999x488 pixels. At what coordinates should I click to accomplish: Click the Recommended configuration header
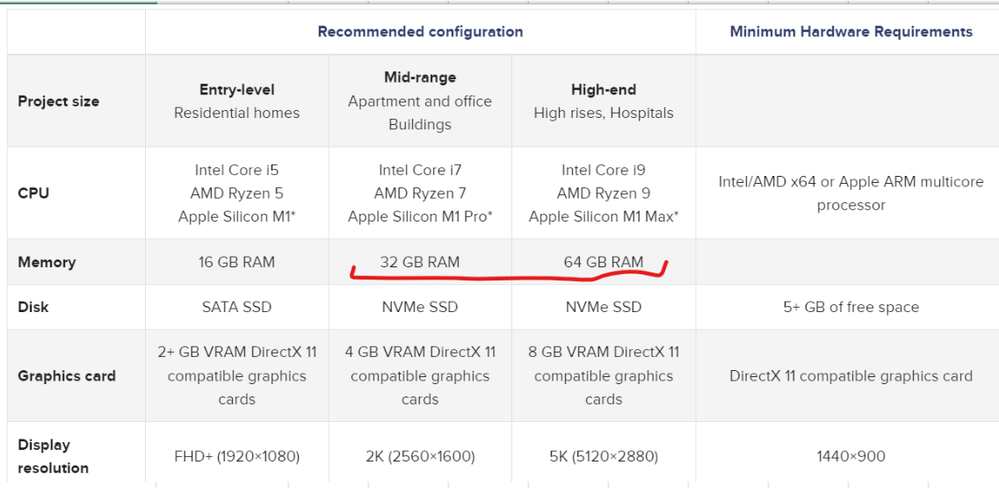[x=420, y=31]
